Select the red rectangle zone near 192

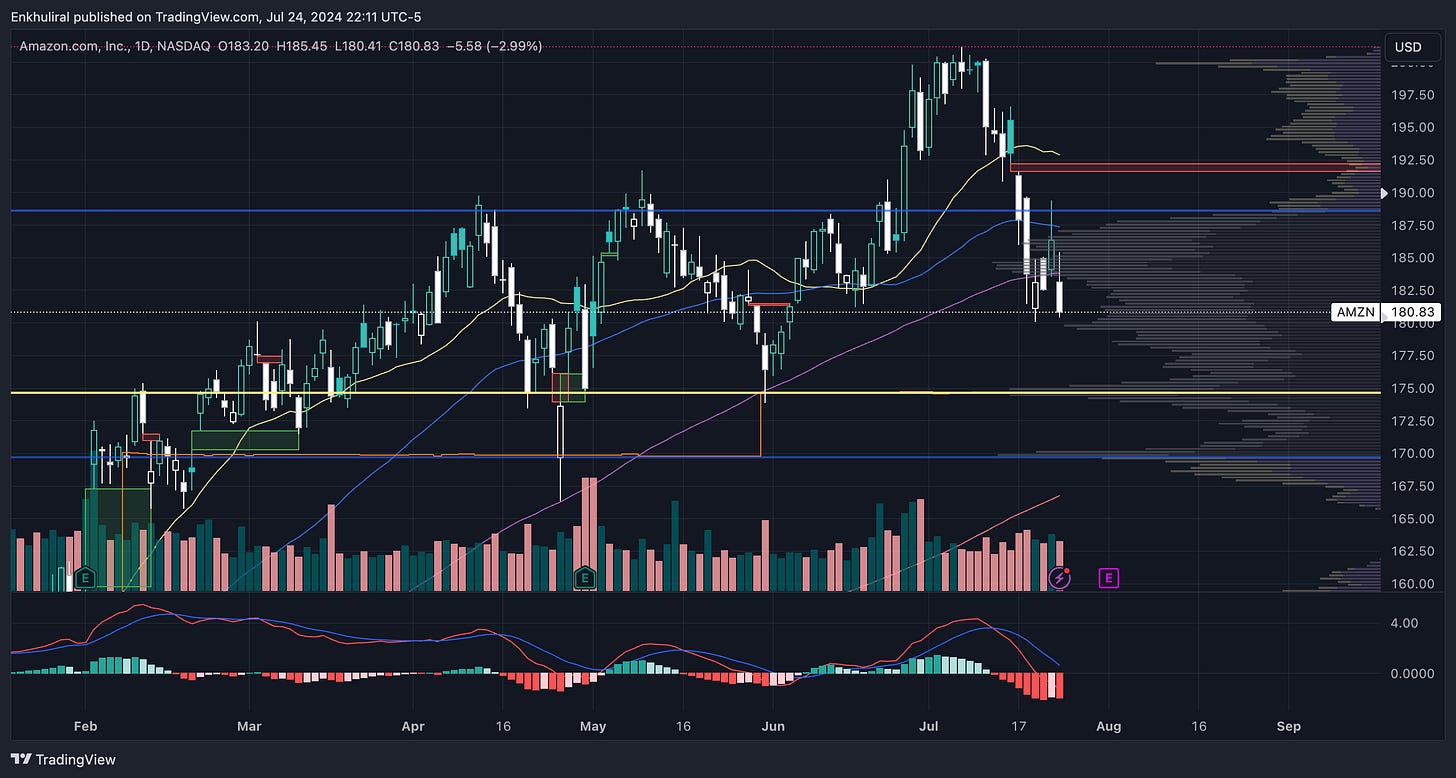click(1195, 167)
